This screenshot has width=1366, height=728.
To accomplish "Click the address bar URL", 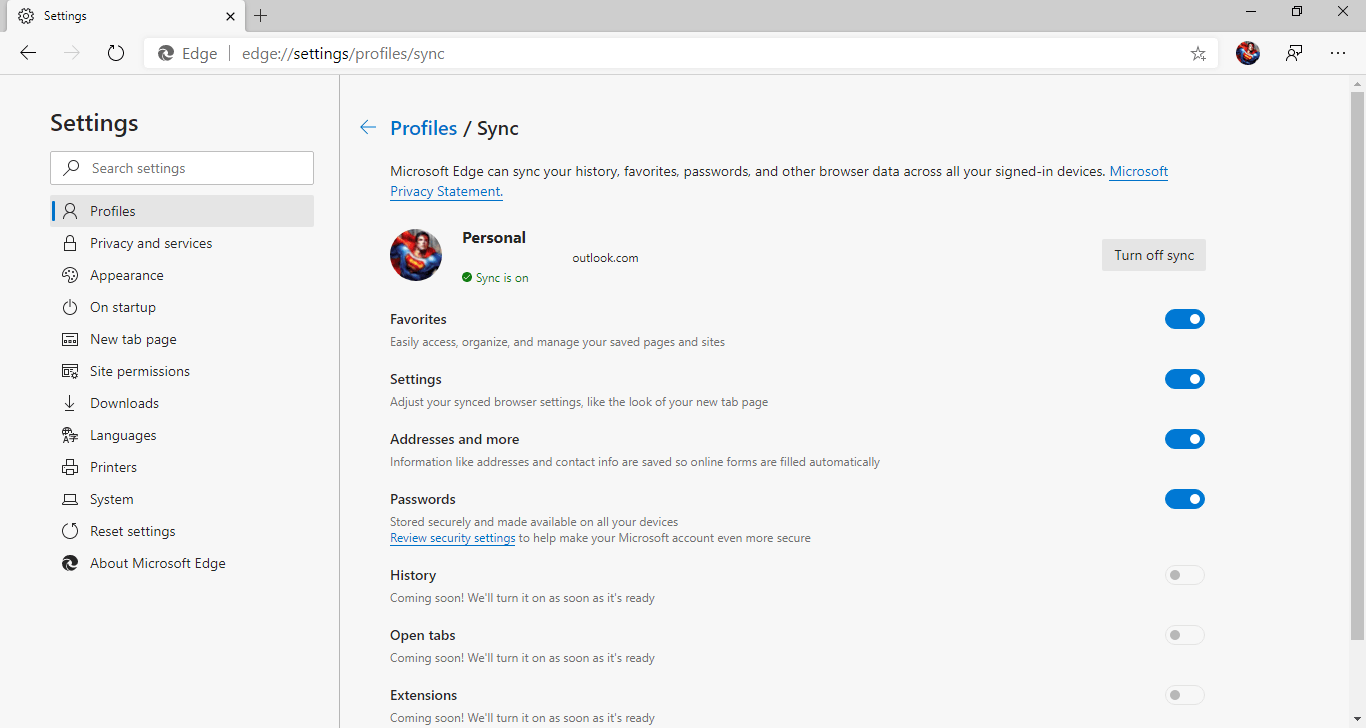I will 343,54.
